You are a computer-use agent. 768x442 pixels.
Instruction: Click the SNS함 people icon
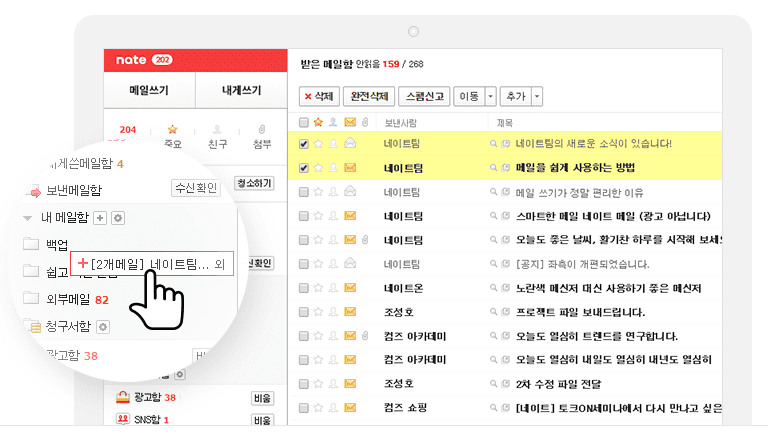[123, 419]
